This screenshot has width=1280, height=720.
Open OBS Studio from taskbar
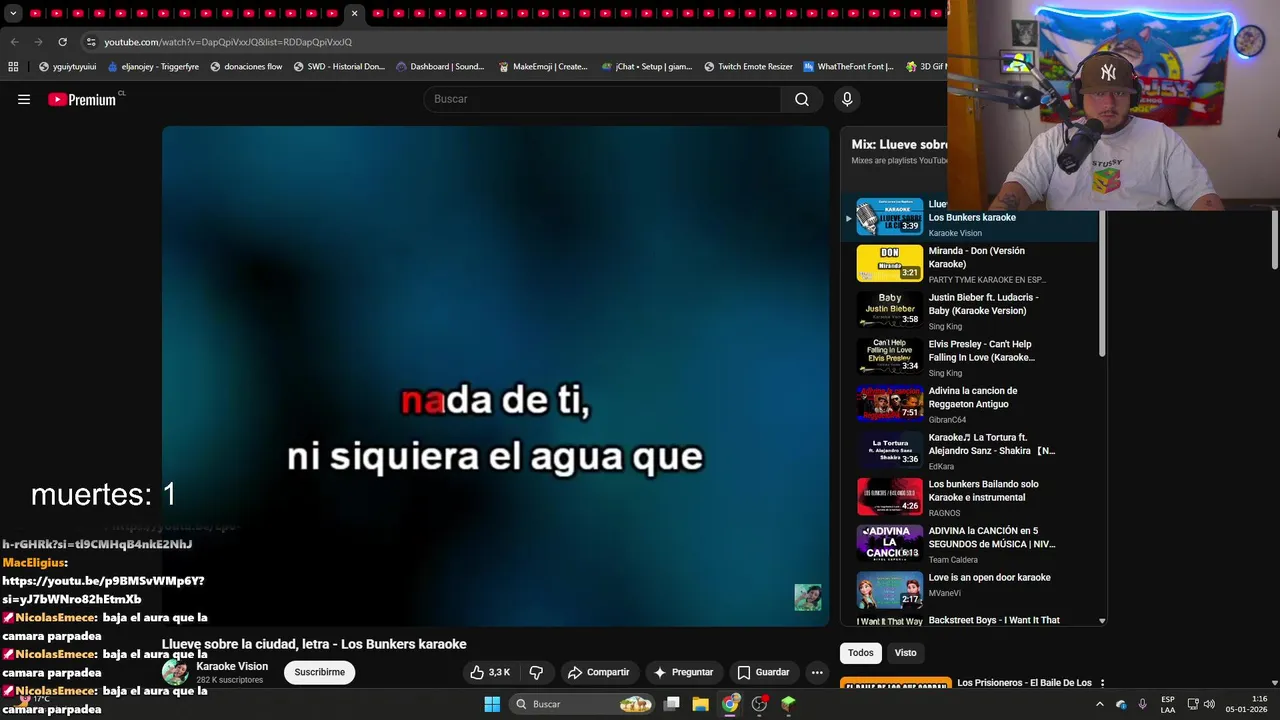759,704
